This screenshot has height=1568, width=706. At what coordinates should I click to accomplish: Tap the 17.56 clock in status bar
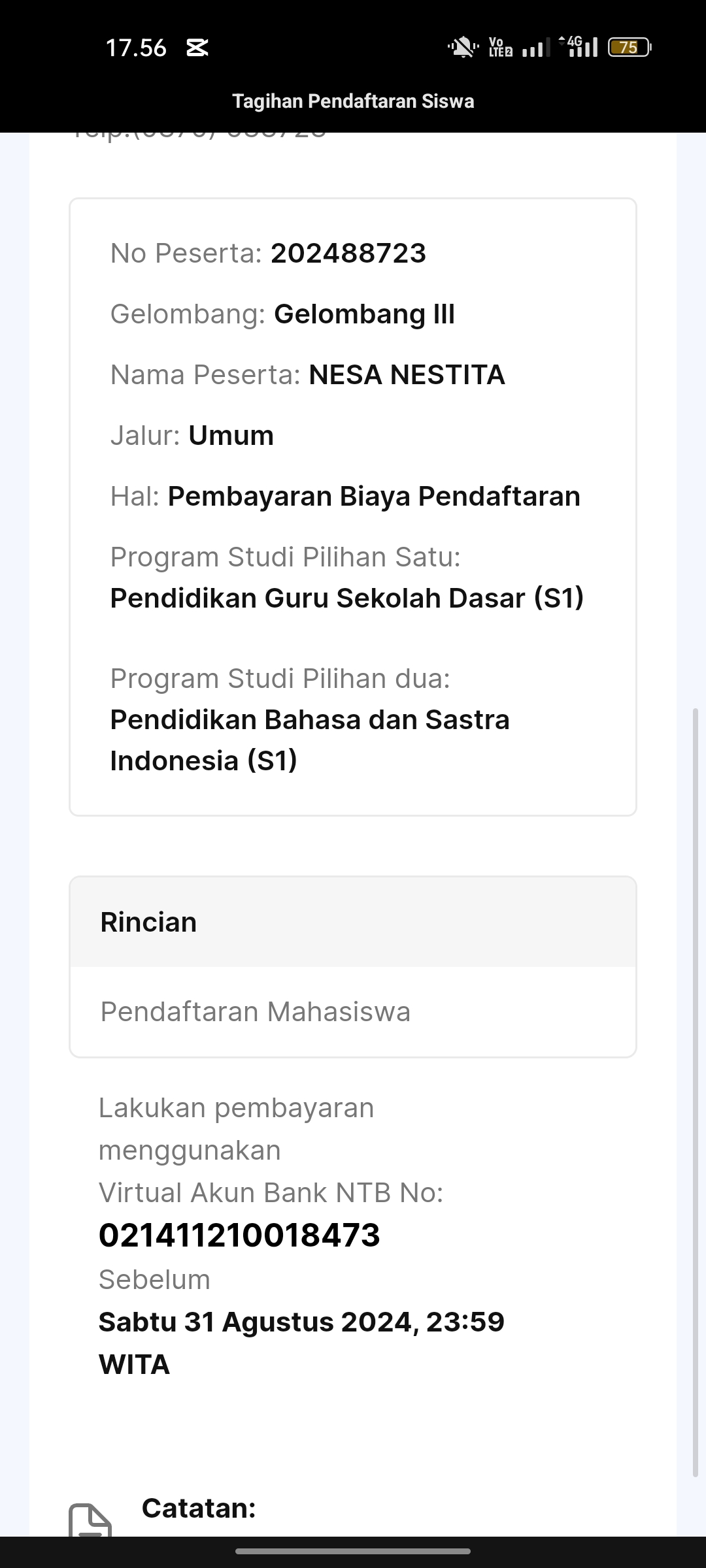point(136,48)
